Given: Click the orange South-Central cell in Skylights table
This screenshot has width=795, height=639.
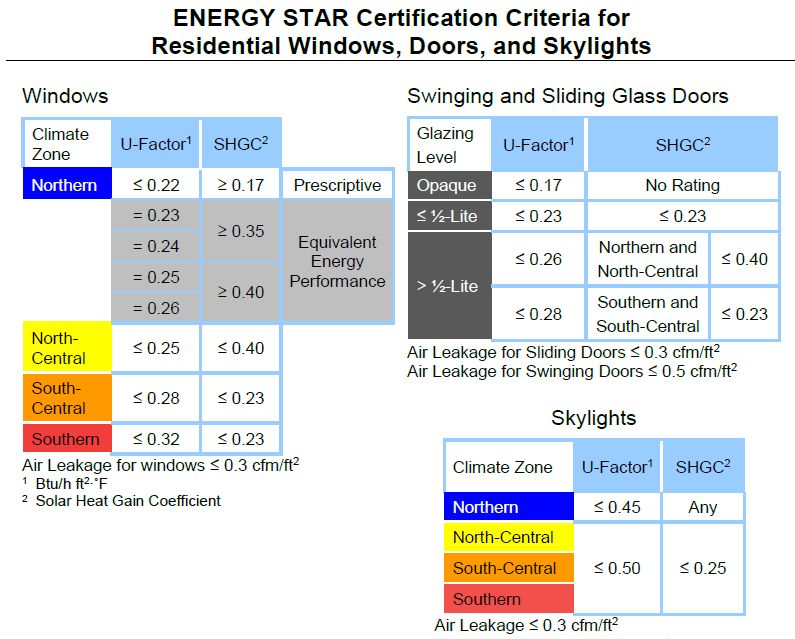Looking at the screenshot, I should (x=509, y=568).
